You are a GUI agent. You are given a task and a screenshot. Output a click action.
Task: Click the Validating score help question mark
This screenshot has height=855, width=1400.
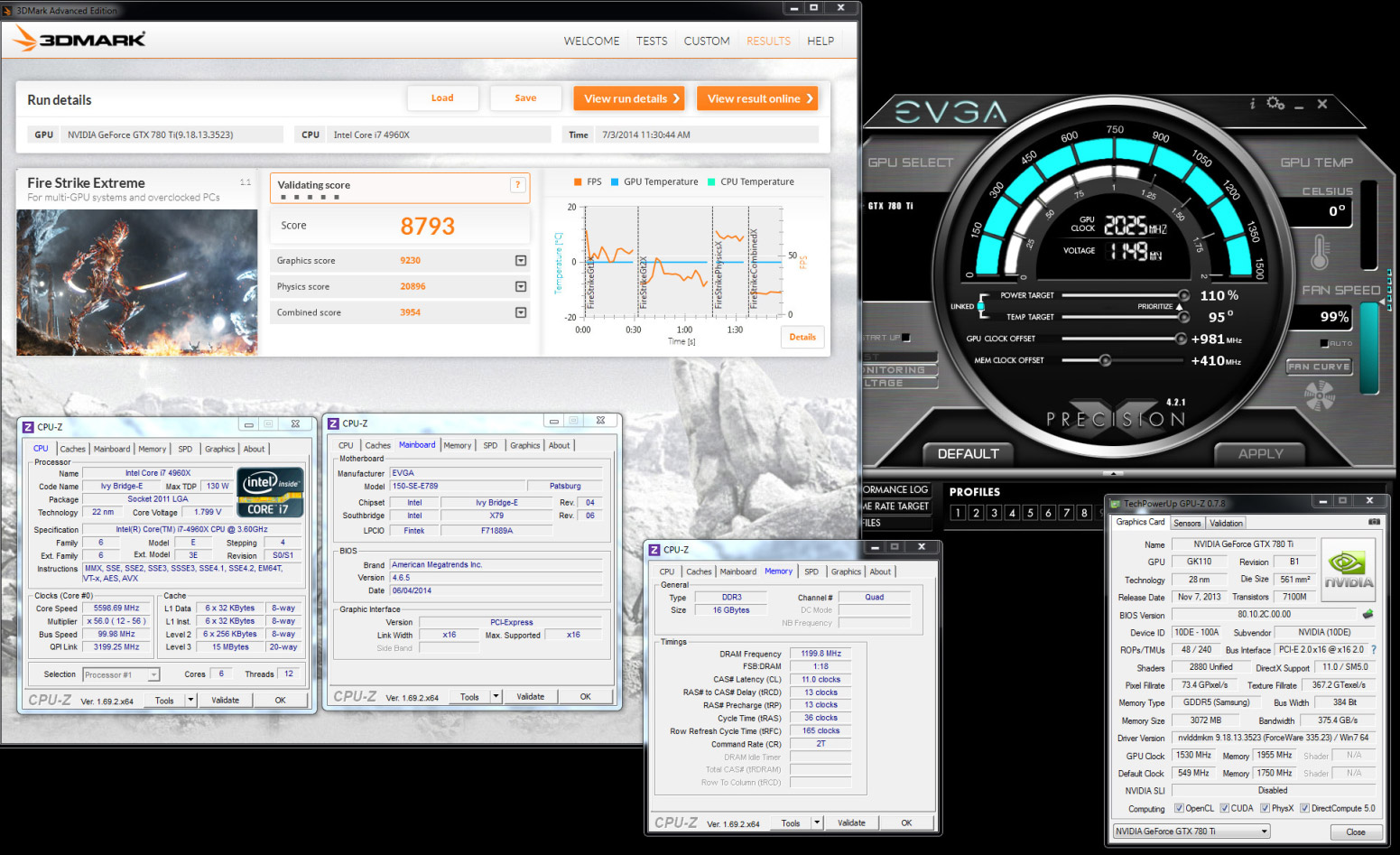[x=518, y=185]
